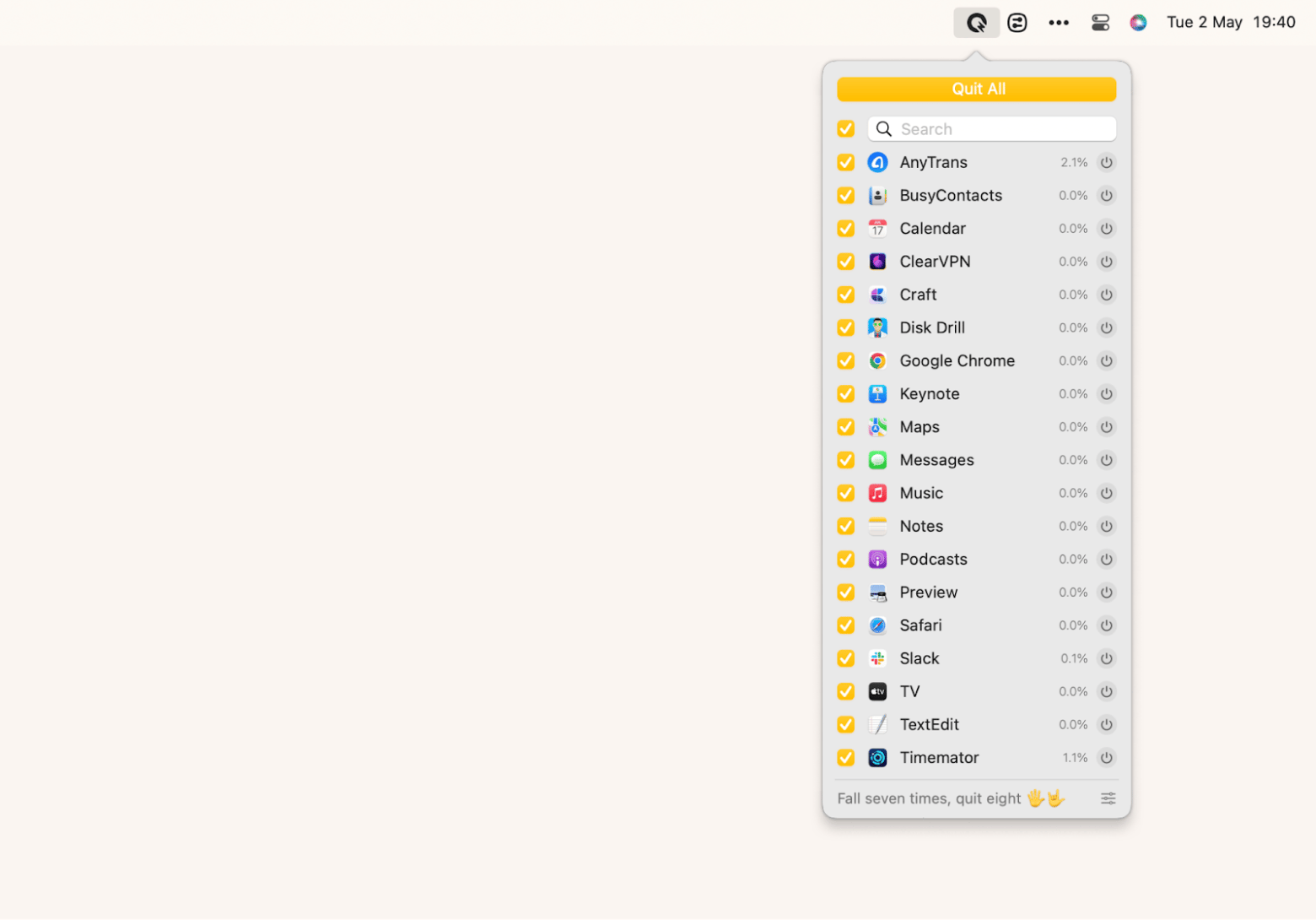Viewport: 1316px width, 920px height.
Task: Quit Music with its power button
Action: click(1106, 493)
